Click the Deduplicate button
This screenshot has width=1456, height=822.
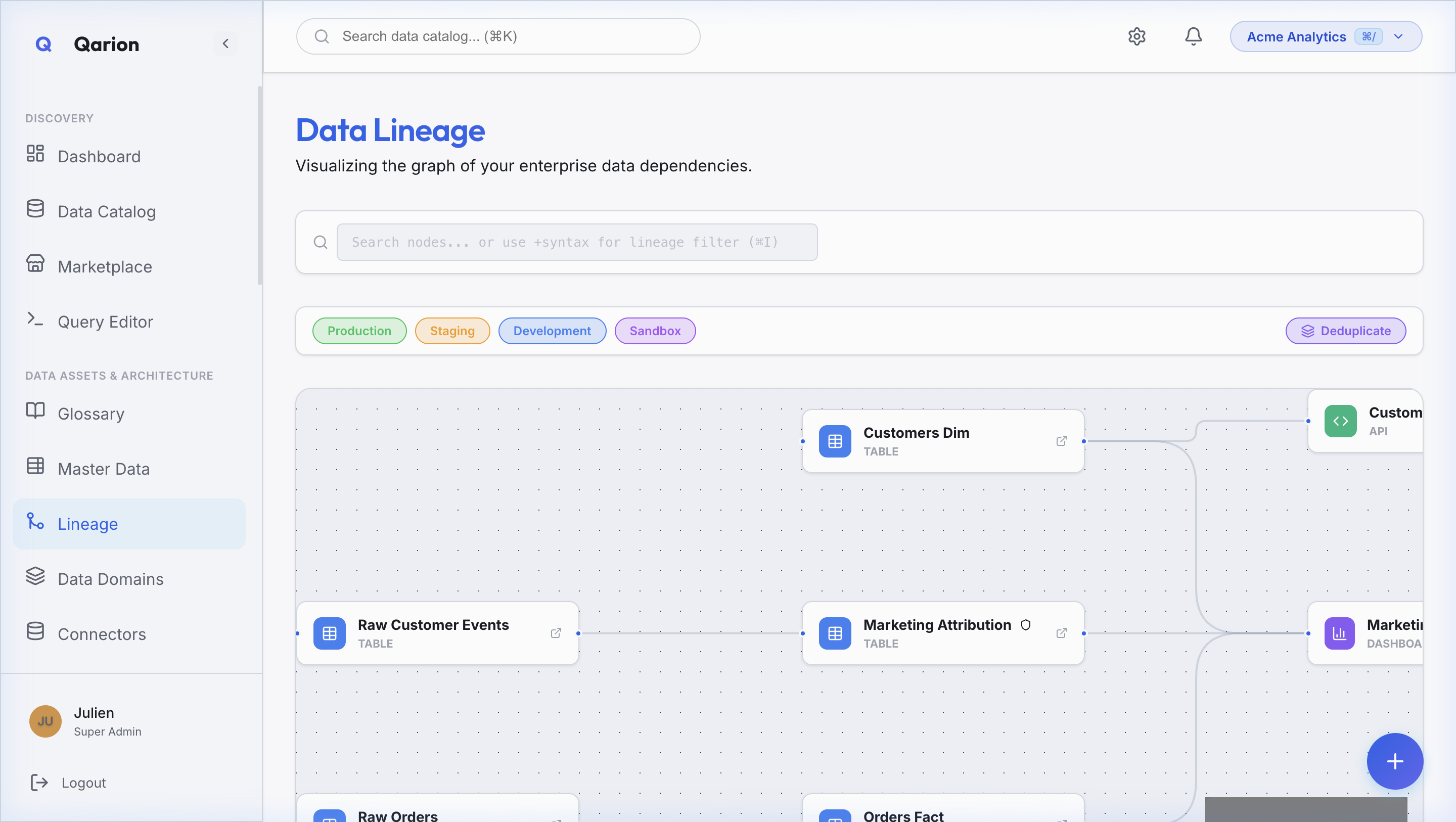(1346, 331)
